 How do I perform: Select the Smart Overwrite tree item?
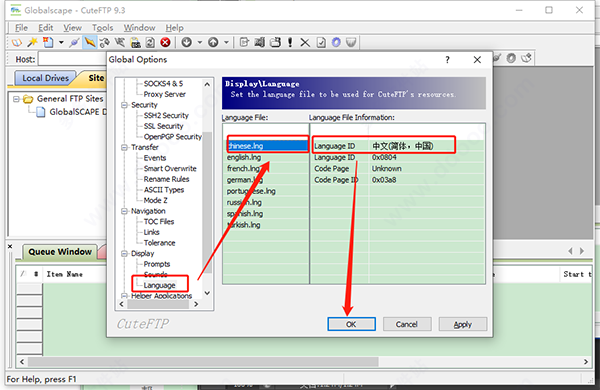click(170, 169)
